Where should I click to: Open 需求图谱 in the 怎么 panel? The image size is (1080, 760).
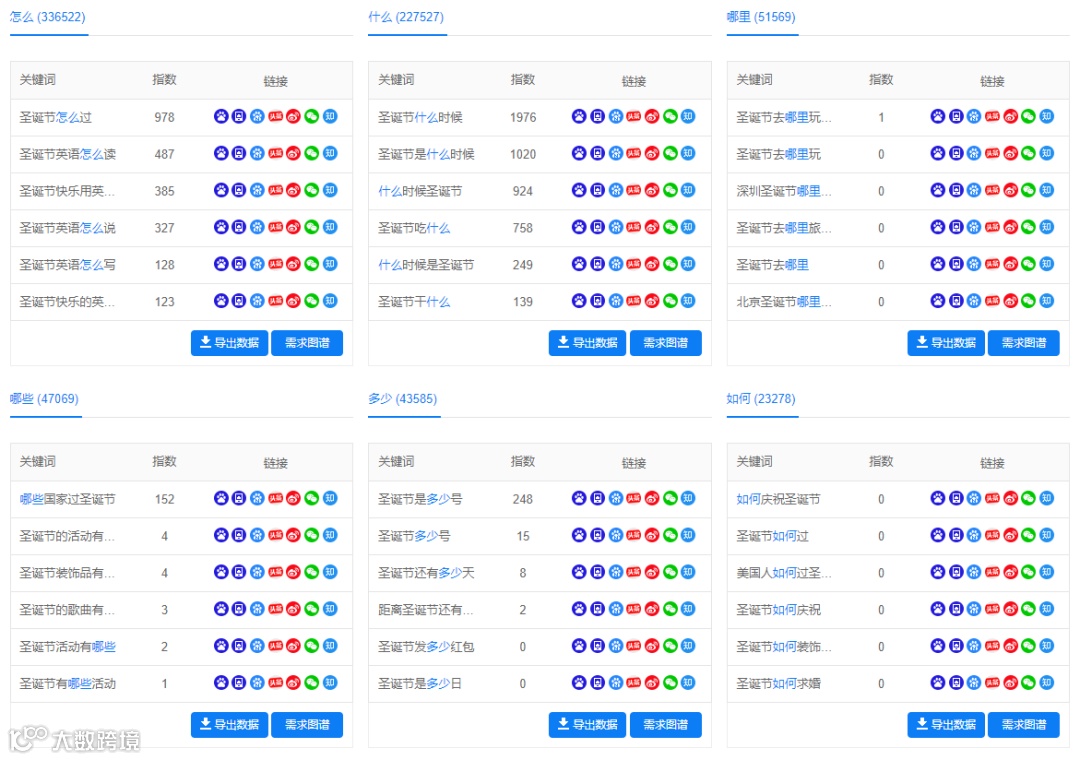tap(307, 342)
